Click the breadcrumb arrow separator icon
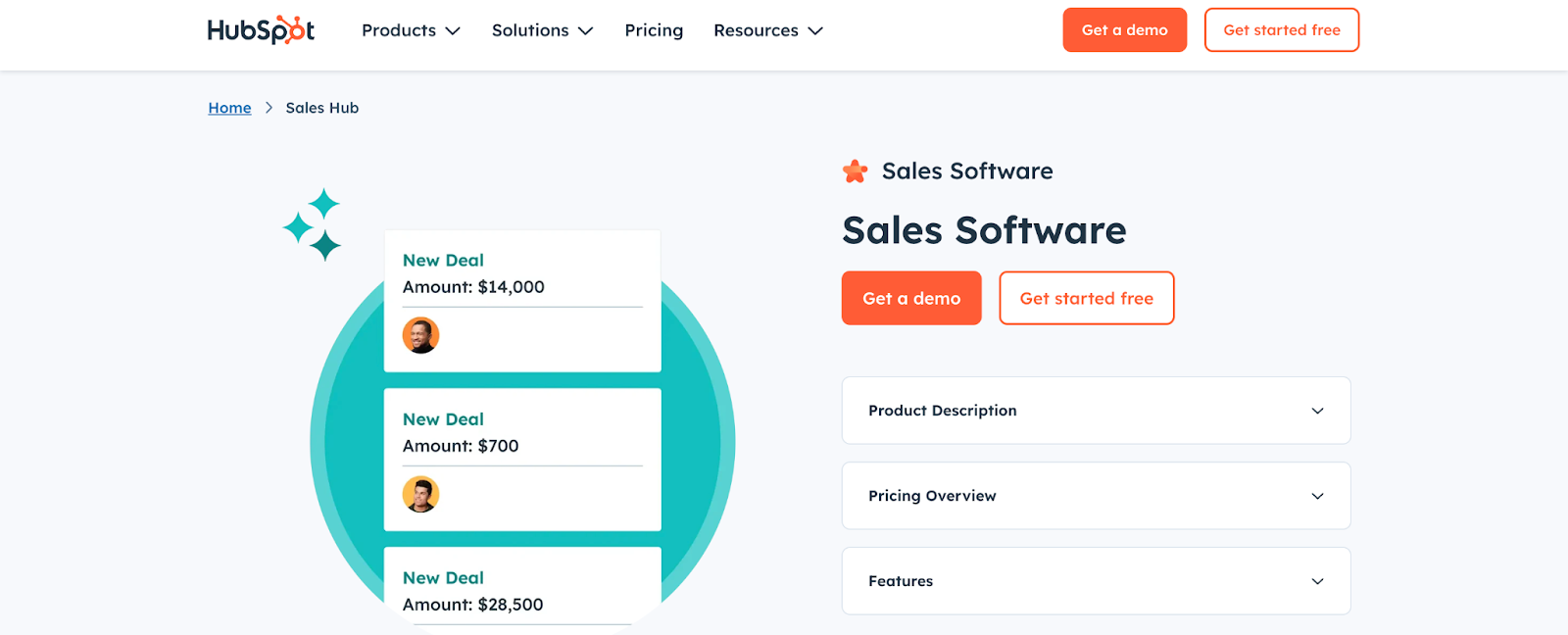Image resolution: width=1568 pixels, height=635 pixels. coord(269,108)
